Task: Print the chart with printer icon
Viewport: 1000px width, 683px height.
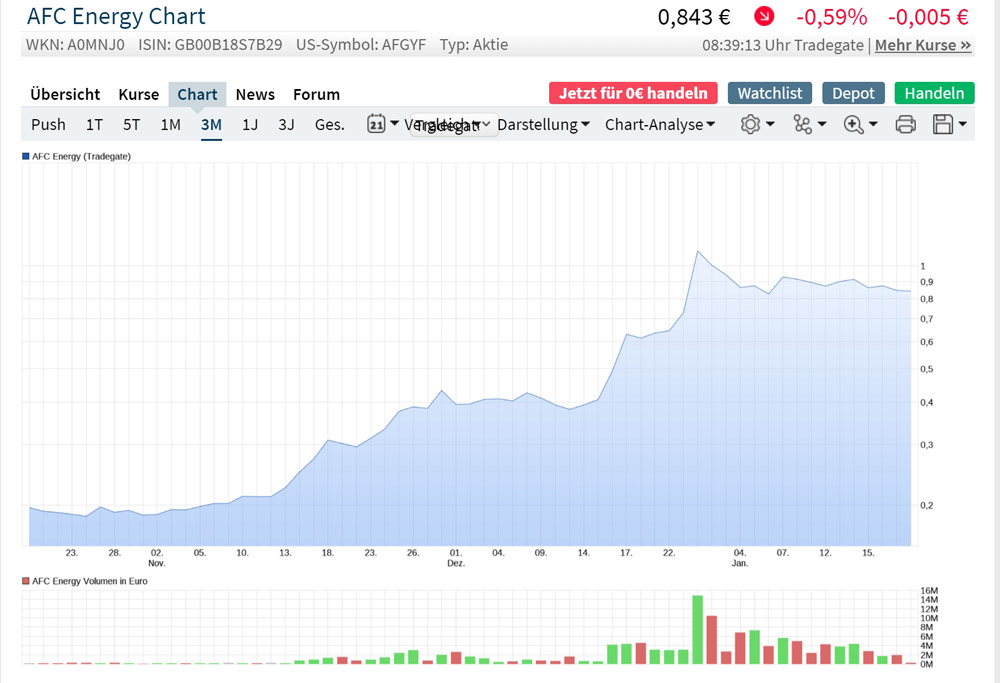Action: click(x=906, y=124)
